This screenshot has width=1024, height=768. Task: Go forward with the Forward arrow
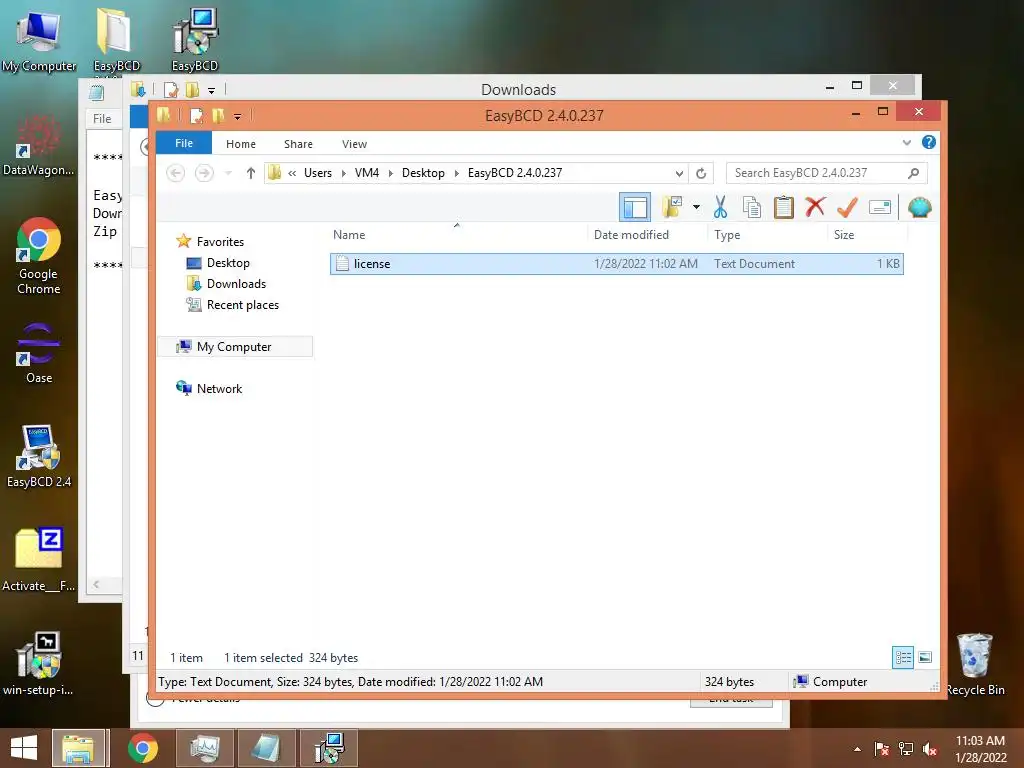[x=204, y=173]
